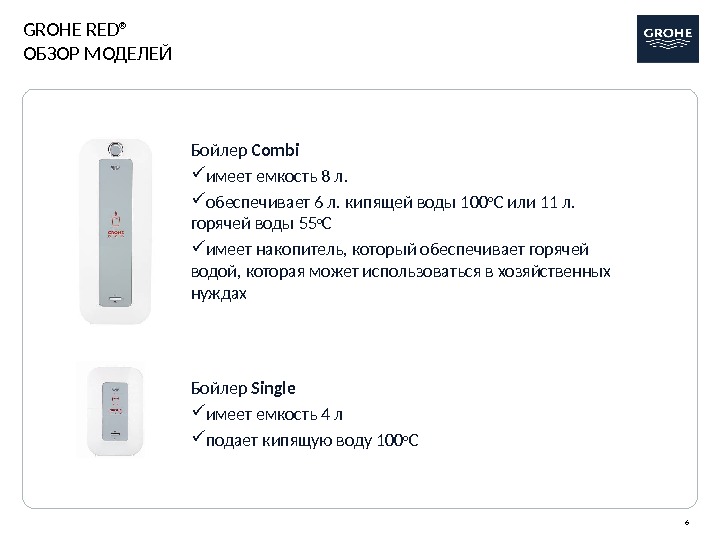Click the GROHE logo in the corner
Image resolution: width=720 pixels, height=540 pixels.
coord(667,40)
